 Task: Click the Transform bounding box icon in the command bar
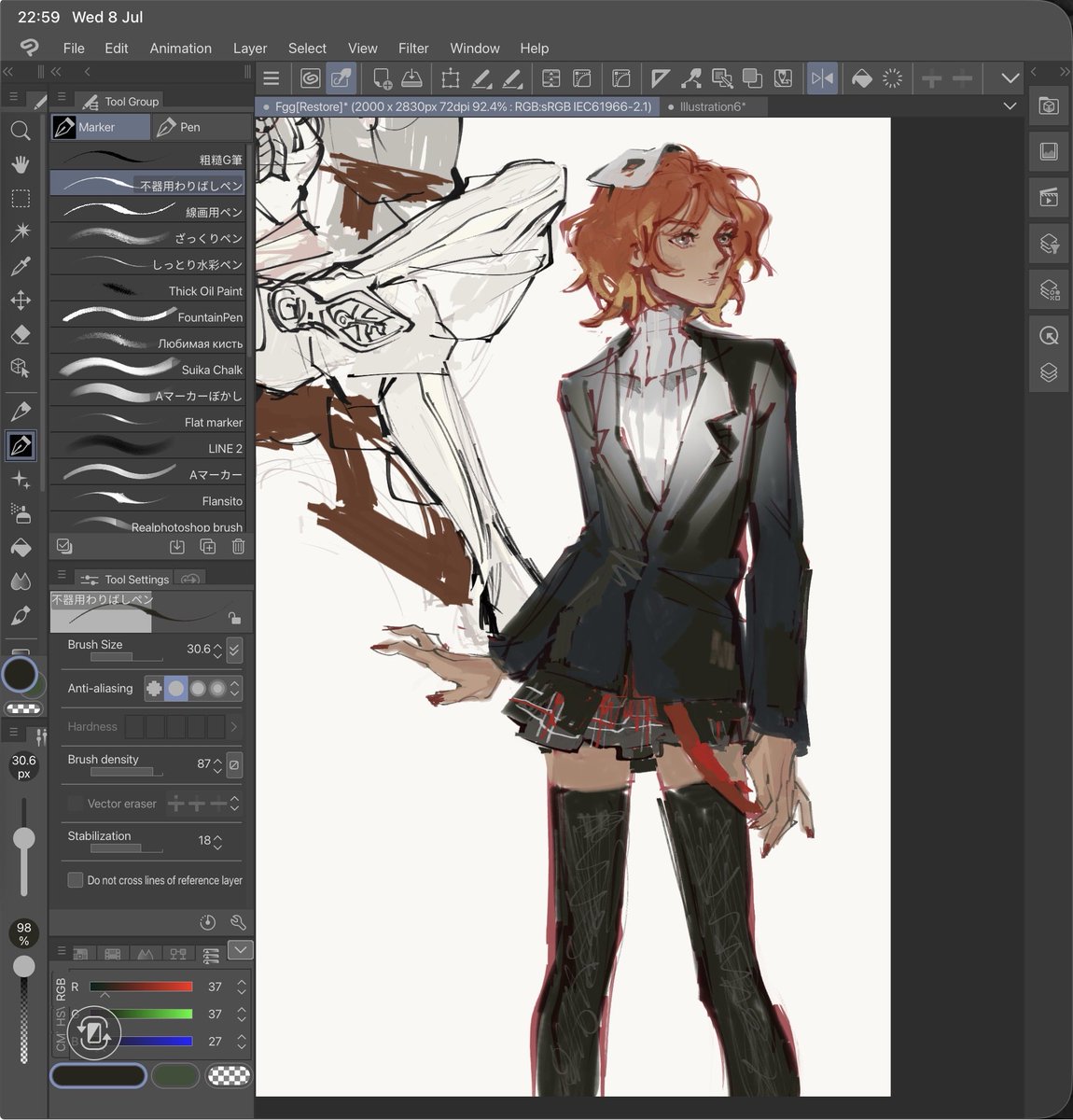click(451, 78)
